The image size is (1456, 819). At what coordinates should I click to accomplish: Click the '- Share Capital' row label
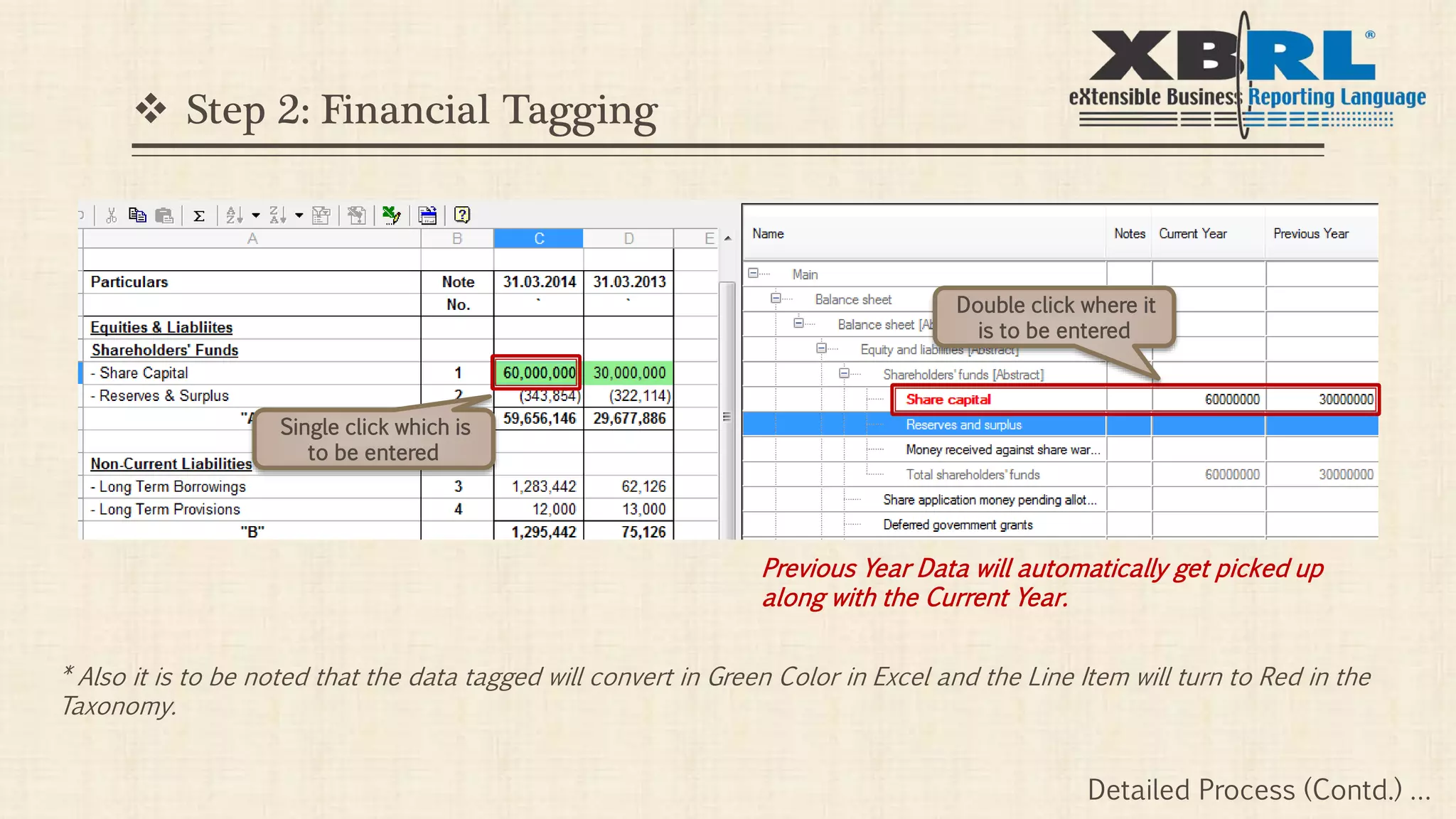click(x=140, y=373)
